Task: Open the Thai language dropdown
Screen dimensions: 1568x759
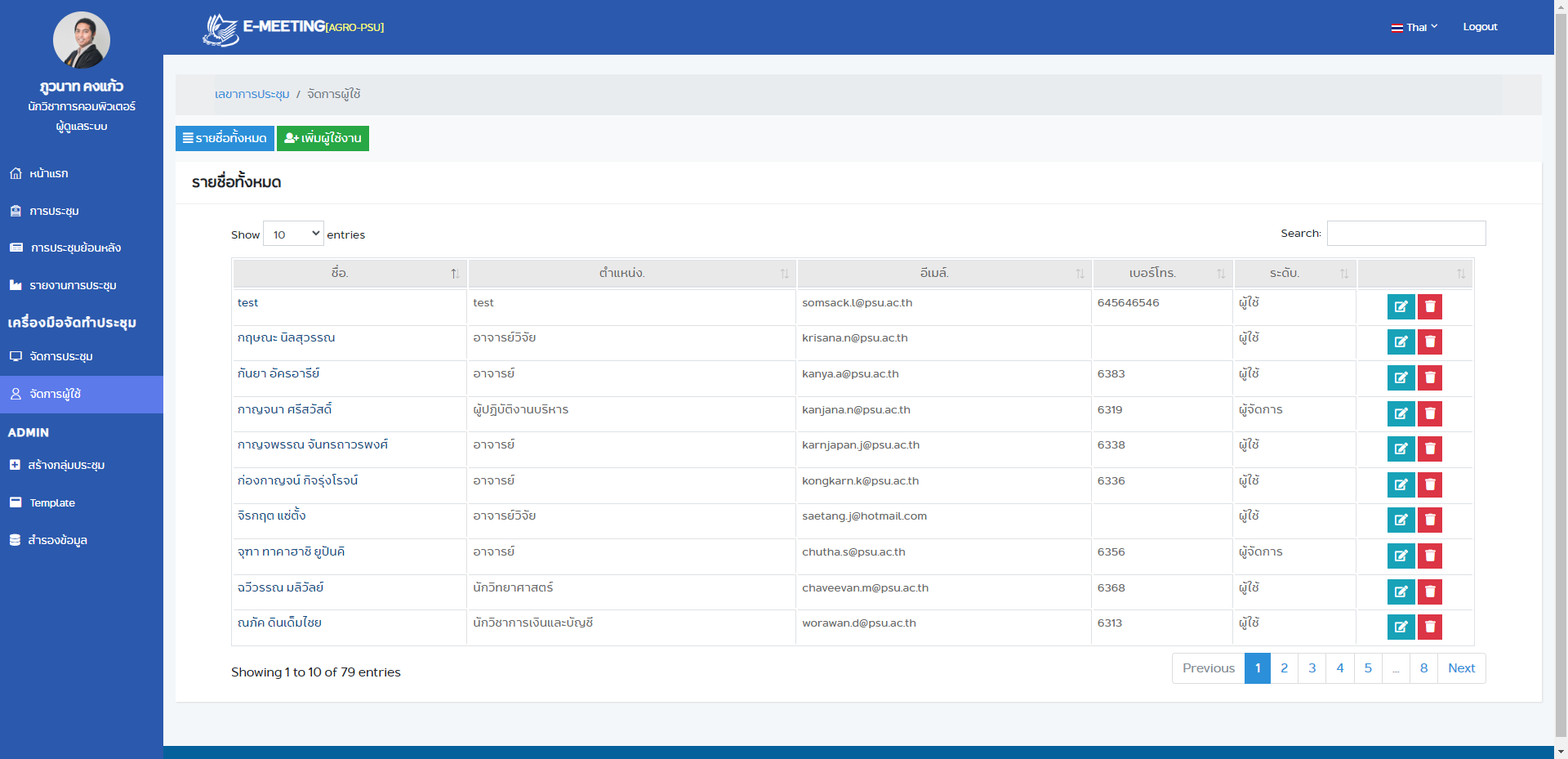Action: click(1414, 27)
